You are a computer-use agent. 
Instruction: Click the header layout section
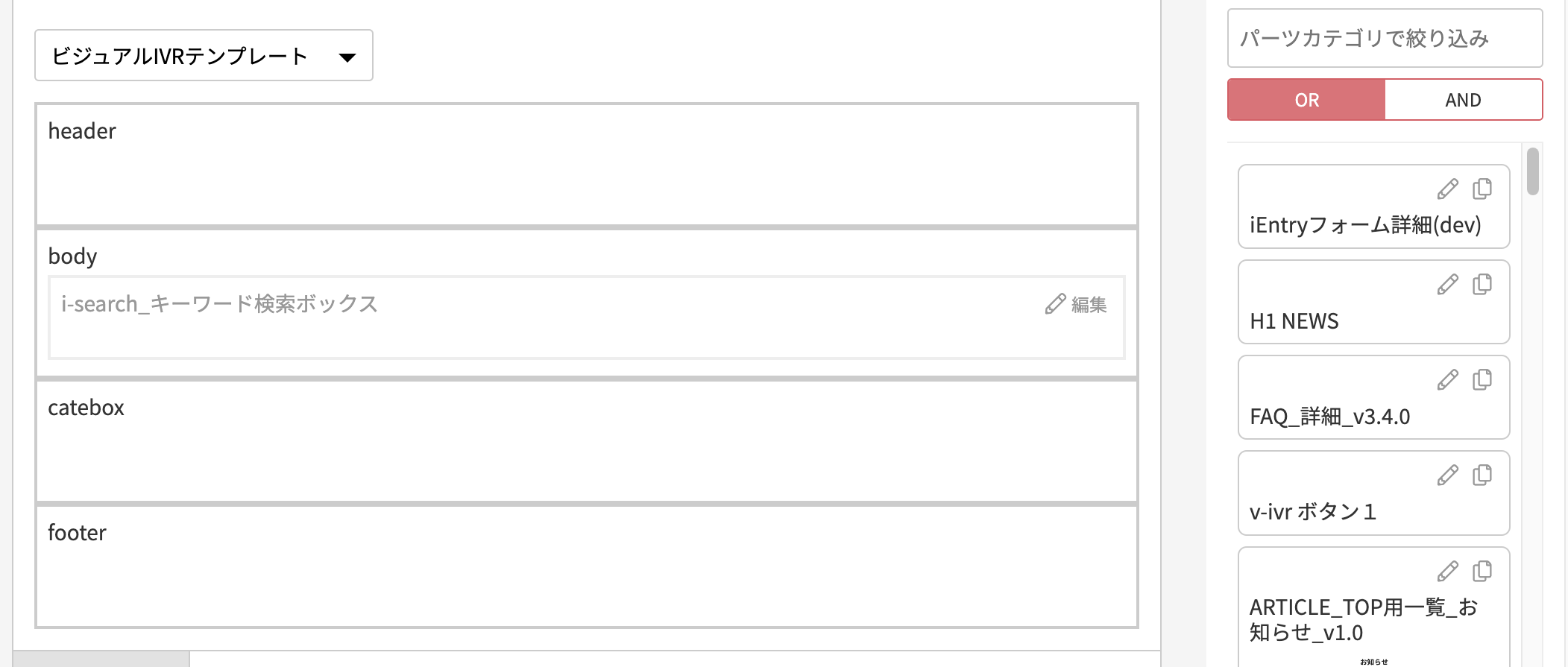[587, 165]
